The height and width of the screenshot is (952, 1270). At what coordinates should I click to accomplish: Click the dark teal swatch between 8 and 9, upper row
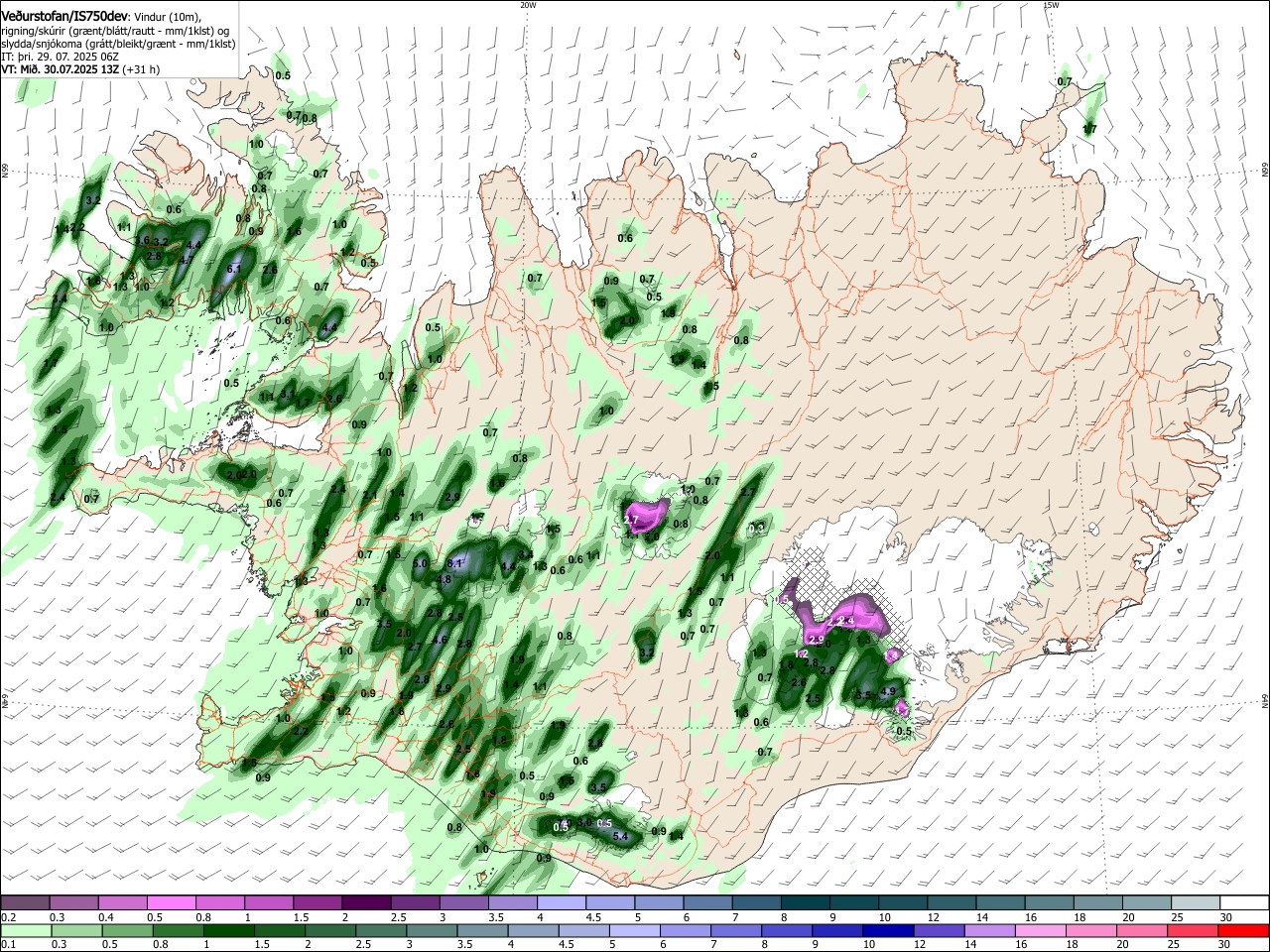tap(804, 902)
